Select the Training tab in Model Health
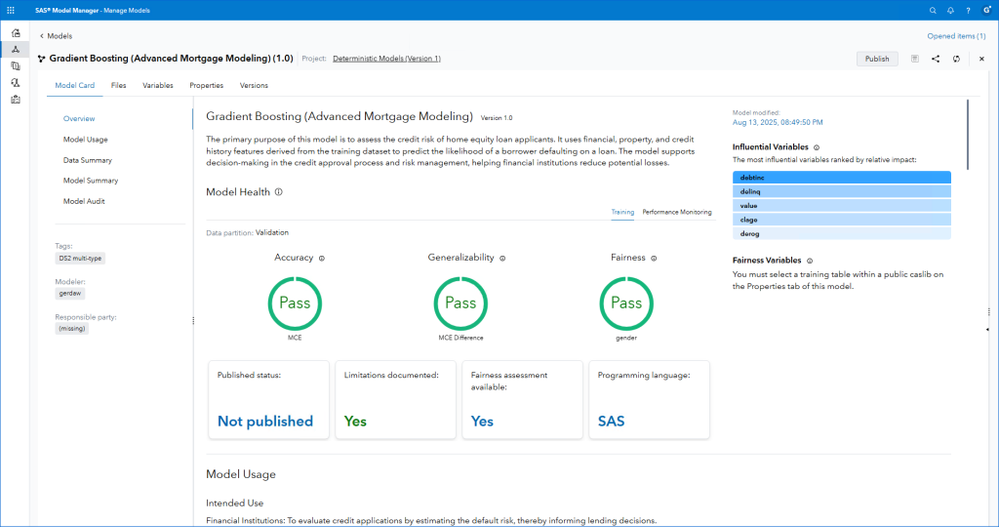999x527 pixels. point(622,212)
